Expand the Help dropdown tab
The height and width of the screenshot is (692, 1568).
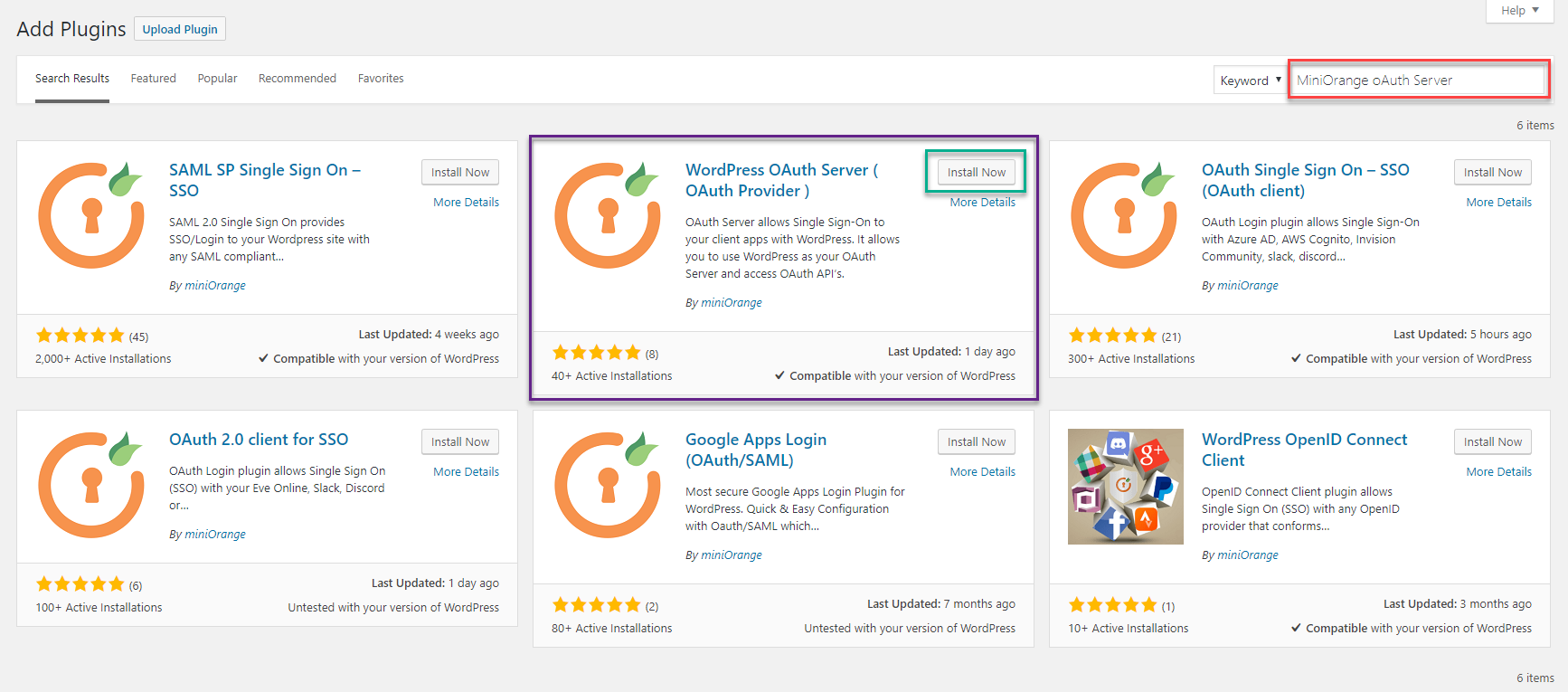coord(1520,11)
